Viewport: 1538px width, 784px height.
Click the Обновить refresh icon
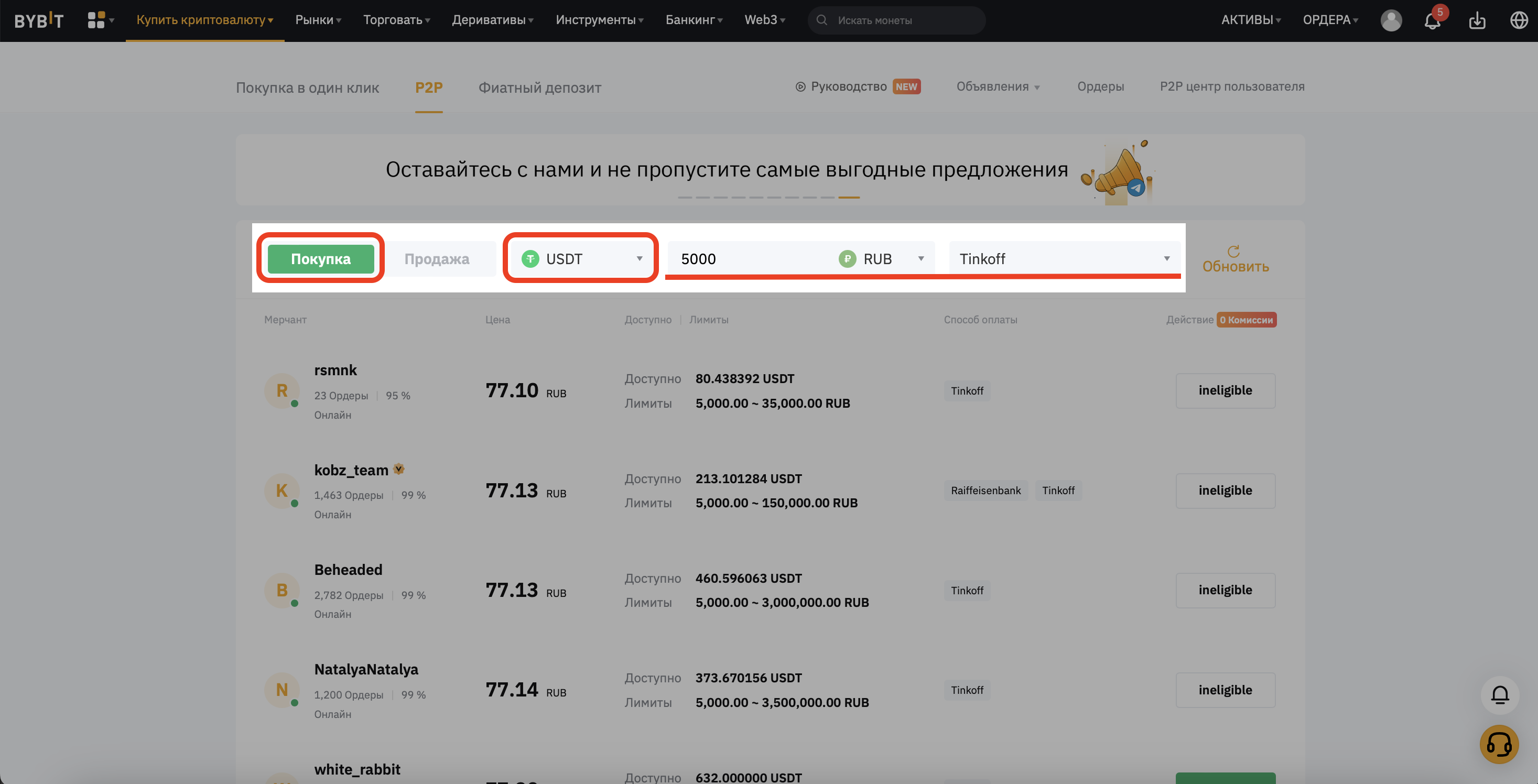pyautogui.click(x=1233, y=252)
